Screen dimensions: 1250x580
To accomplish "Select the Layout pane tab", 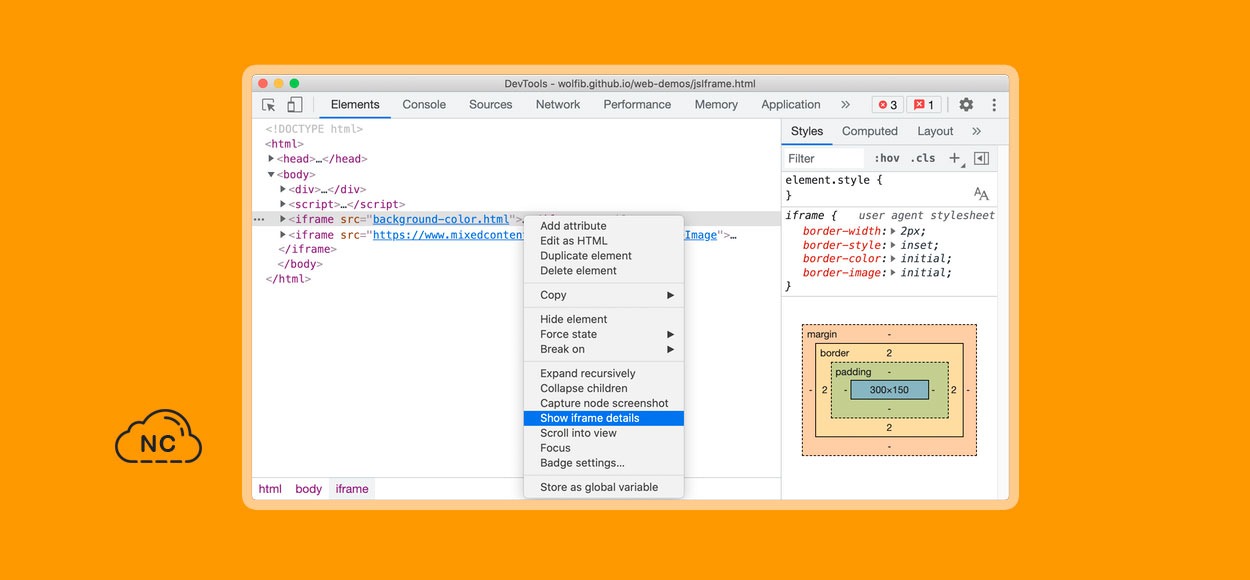I will coord(935,131).
